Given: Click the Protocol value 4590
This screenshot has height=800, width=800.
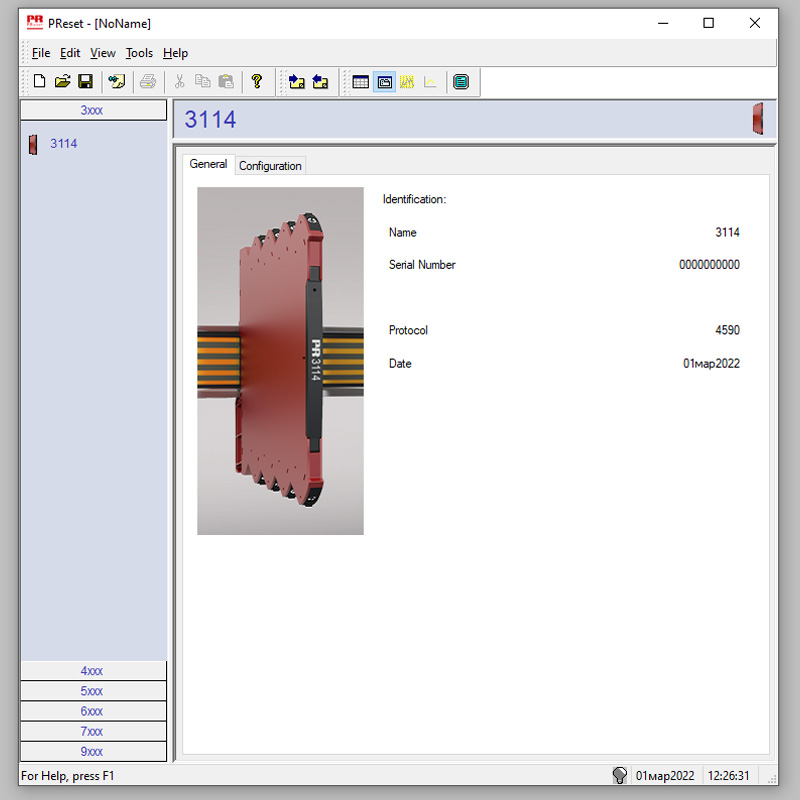Looking at the screenshot, I should 728,330.
